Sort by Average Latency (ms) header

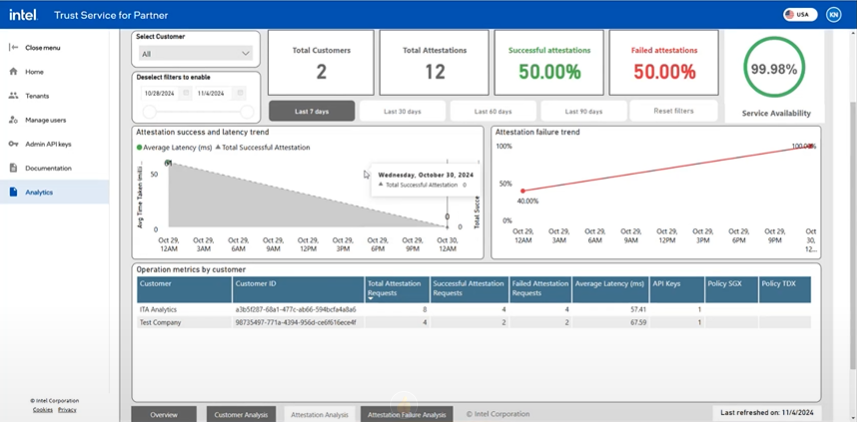611,289
